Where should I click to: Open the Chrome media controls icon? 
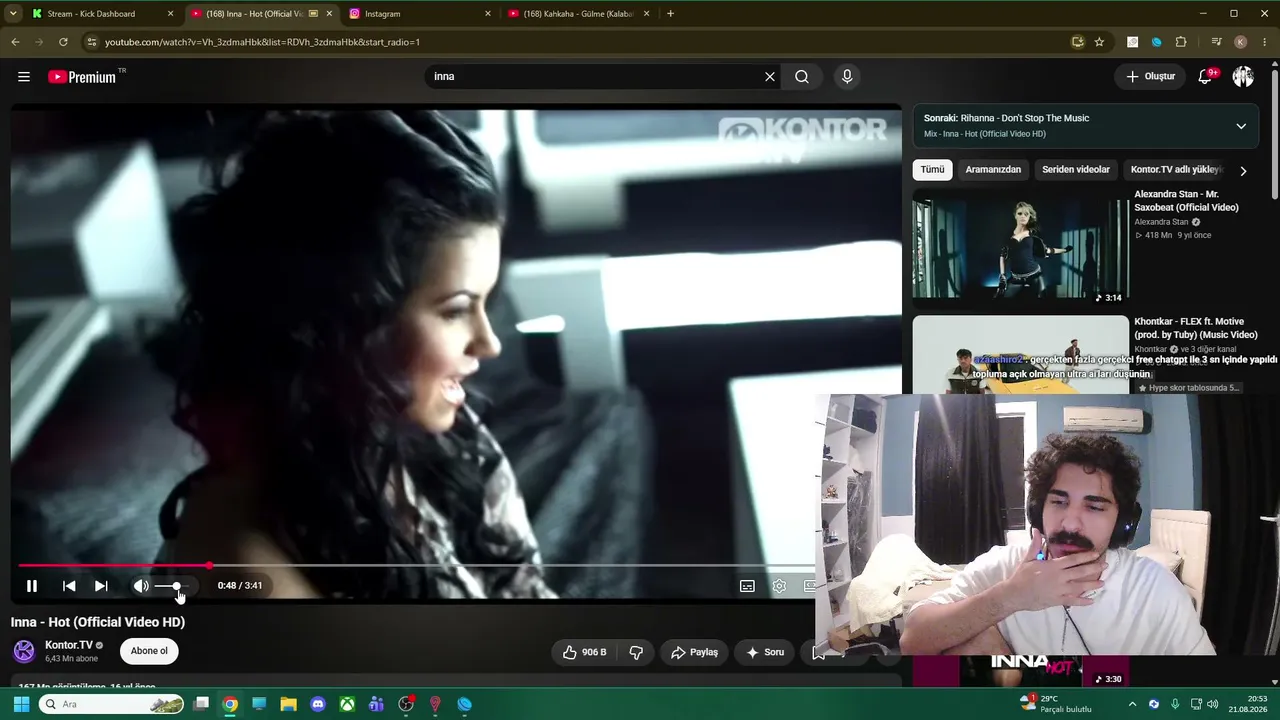[x=1216, y=42]
